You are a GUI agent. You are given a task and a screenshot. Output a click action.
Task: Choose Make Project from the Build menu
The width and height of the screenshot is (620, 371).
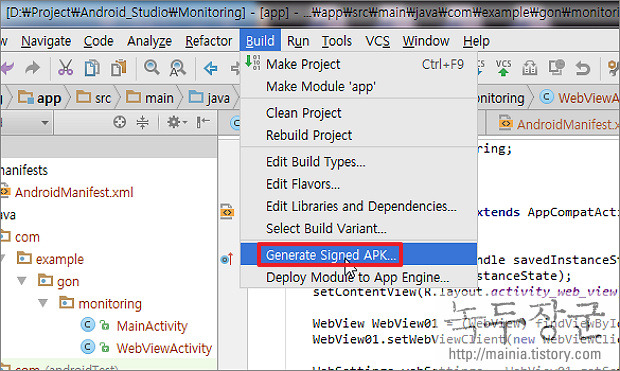coord(358,64)
